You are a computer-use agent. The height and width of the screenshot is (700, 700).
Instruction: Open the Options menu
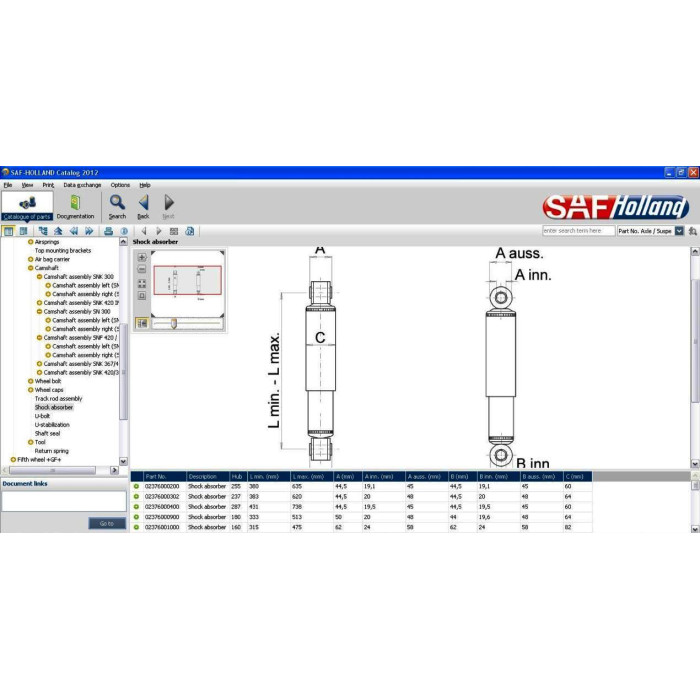[x=120, y=185]
